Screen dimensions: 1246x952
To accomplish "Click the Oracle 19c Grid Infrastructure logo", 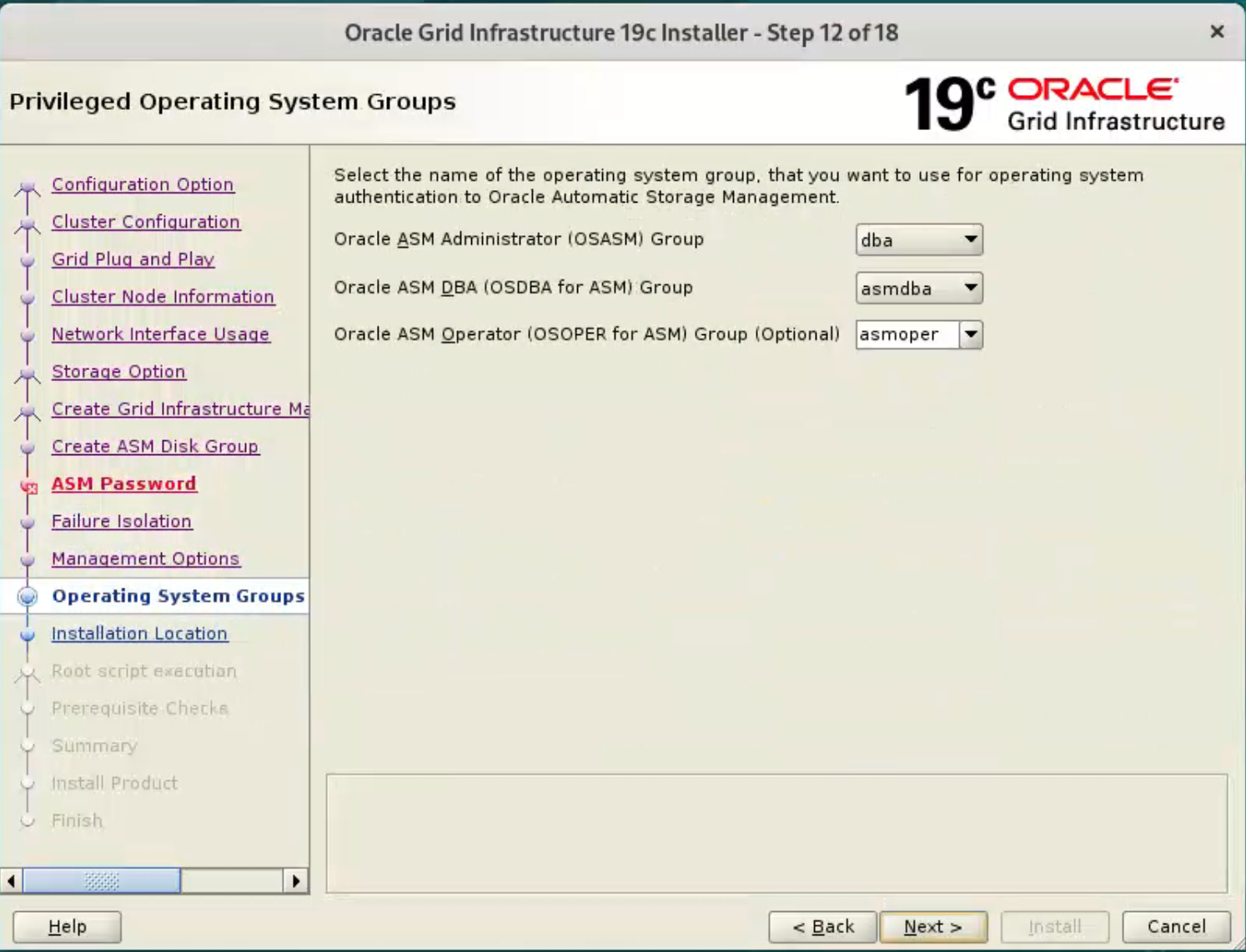I will point(1065,104).
